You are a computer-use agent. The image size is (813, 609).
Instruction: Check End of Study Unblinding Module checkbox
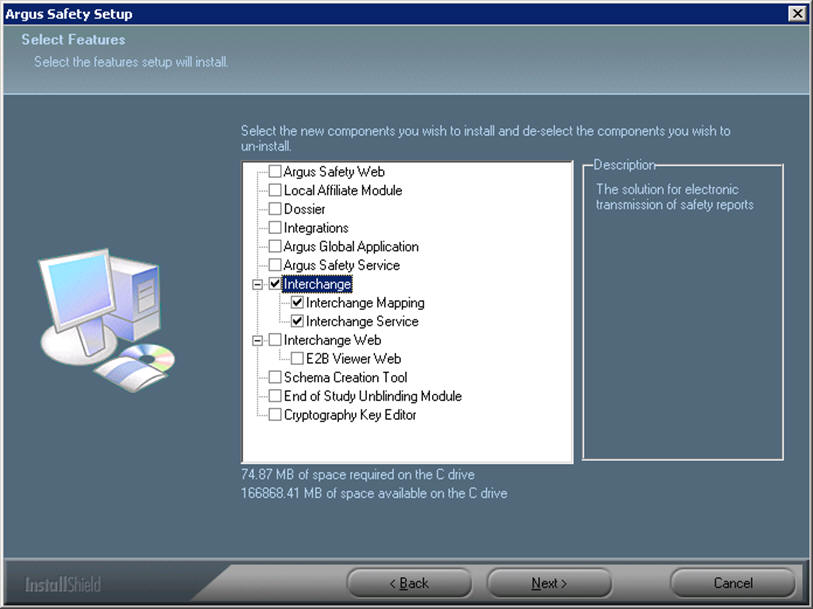point(275,396)
